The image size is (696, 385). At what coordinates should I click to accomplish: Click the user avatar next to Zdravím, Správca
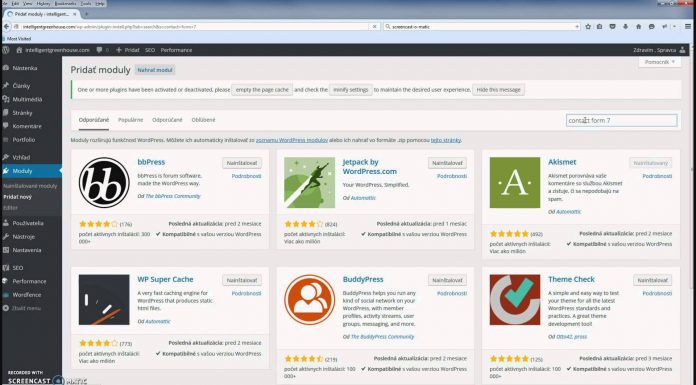point(682,50)
